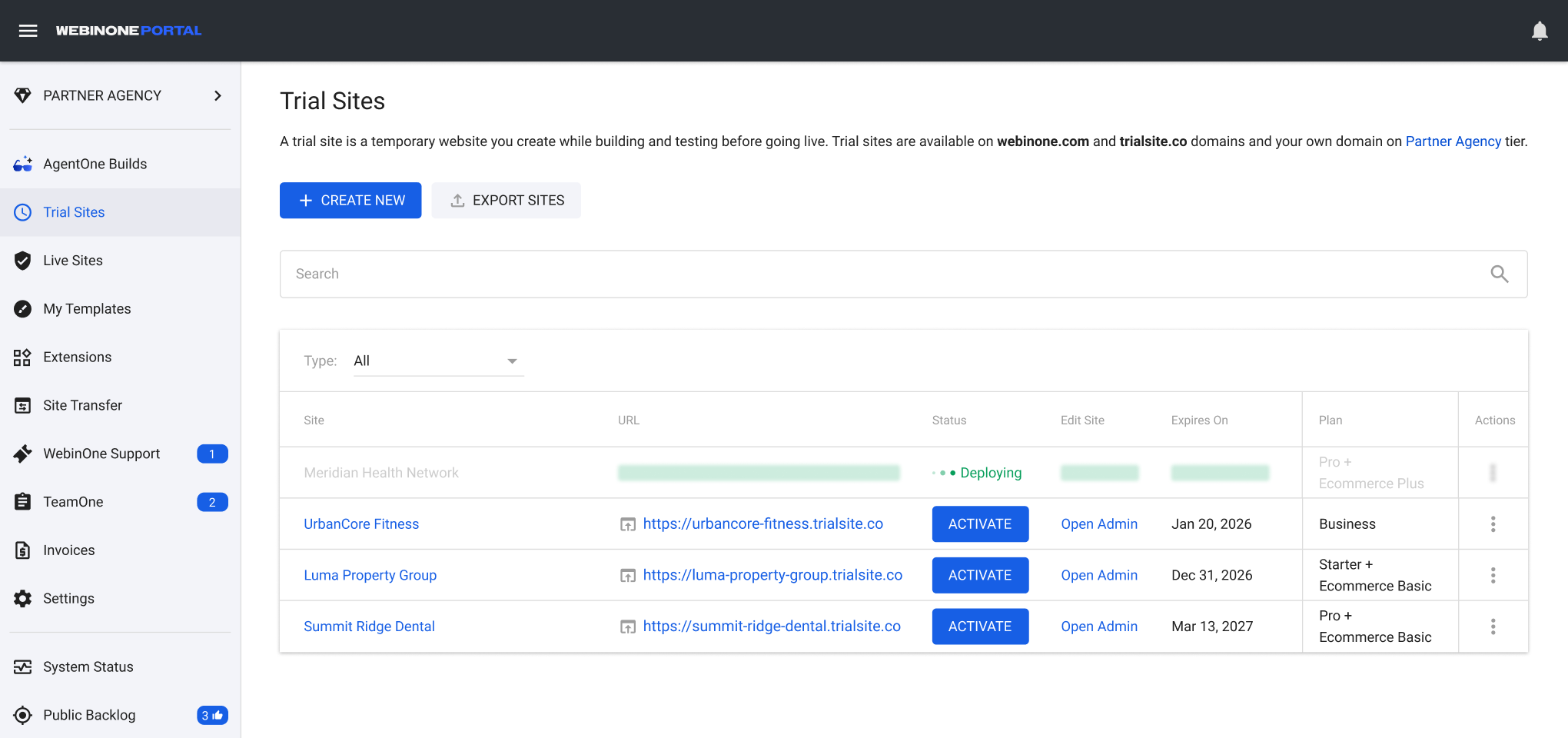Click the WebinOne Support badge showing 1
The width and height of the screenshot is (1568, 738).
click(212, 454)
